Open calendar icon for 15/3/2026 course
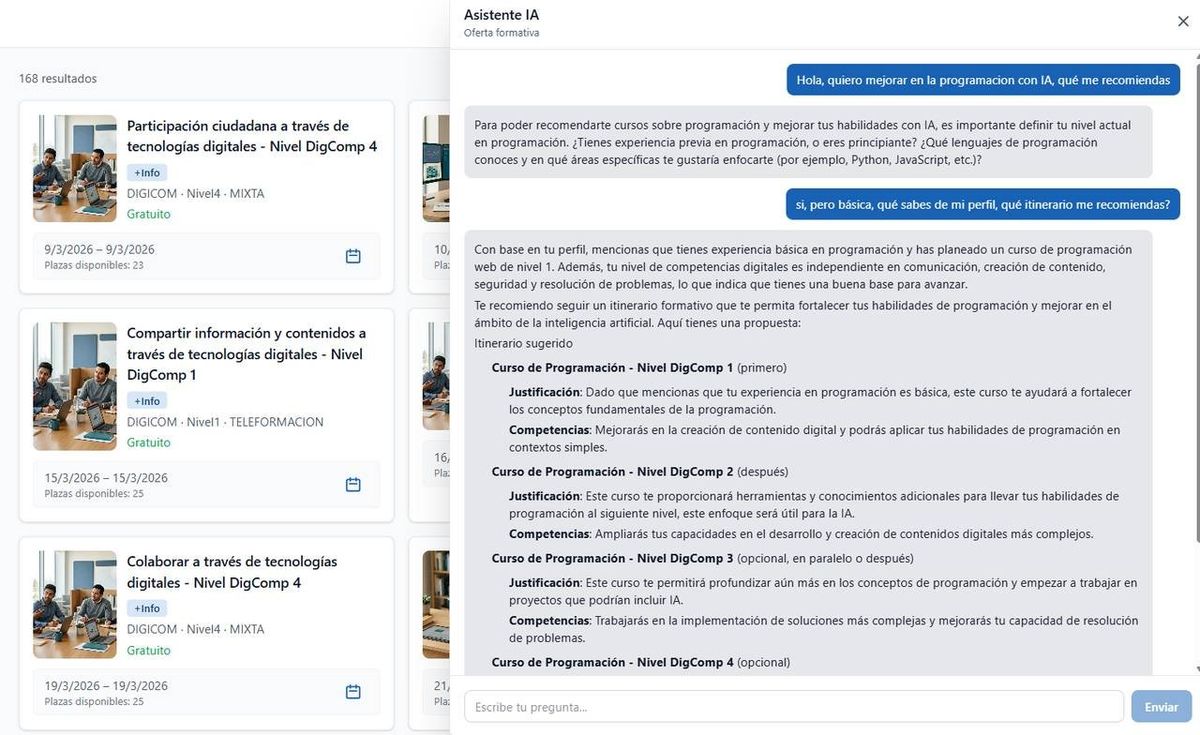 point(353,484)
